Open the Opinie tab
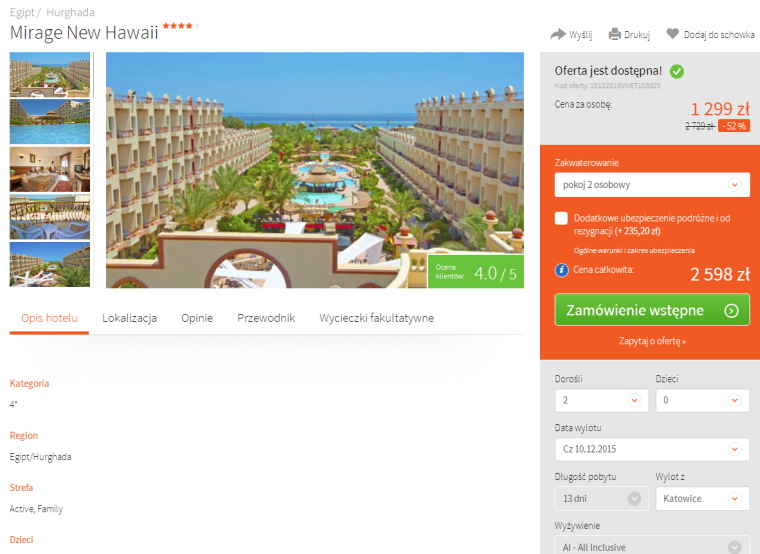 point(197,318)
